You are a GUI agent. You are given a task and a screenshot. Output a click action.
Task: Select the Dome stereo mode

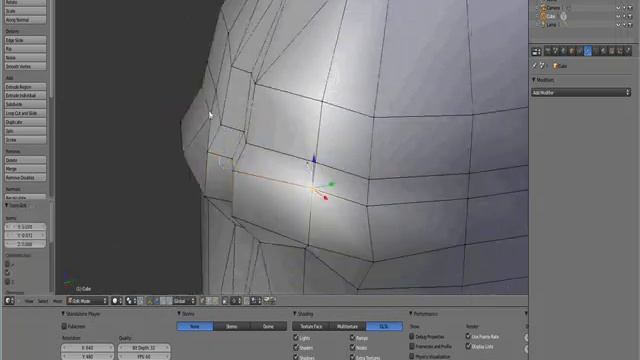pyautogui.click(x=268, y=327)
